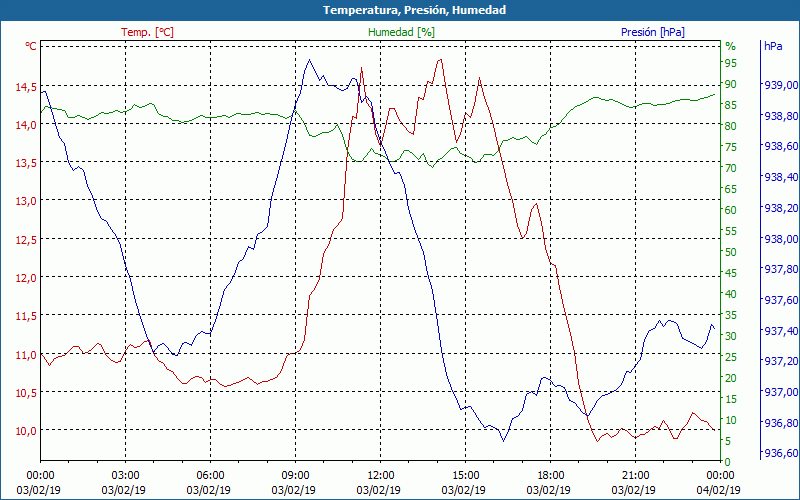This screenshot has width=800, height=500.
Task: Click the '90' humidity axis value
Action: [x=731, y=84]
